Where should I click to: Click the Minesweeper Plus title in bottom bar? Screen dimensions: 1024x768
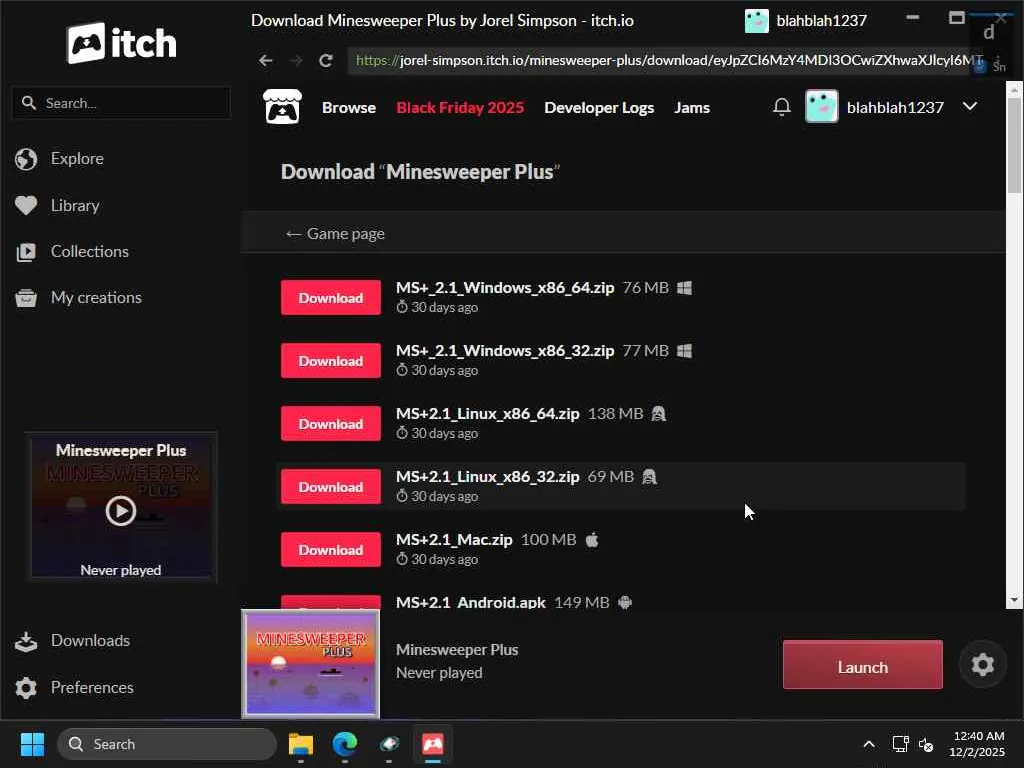click(x=457, y=650)
